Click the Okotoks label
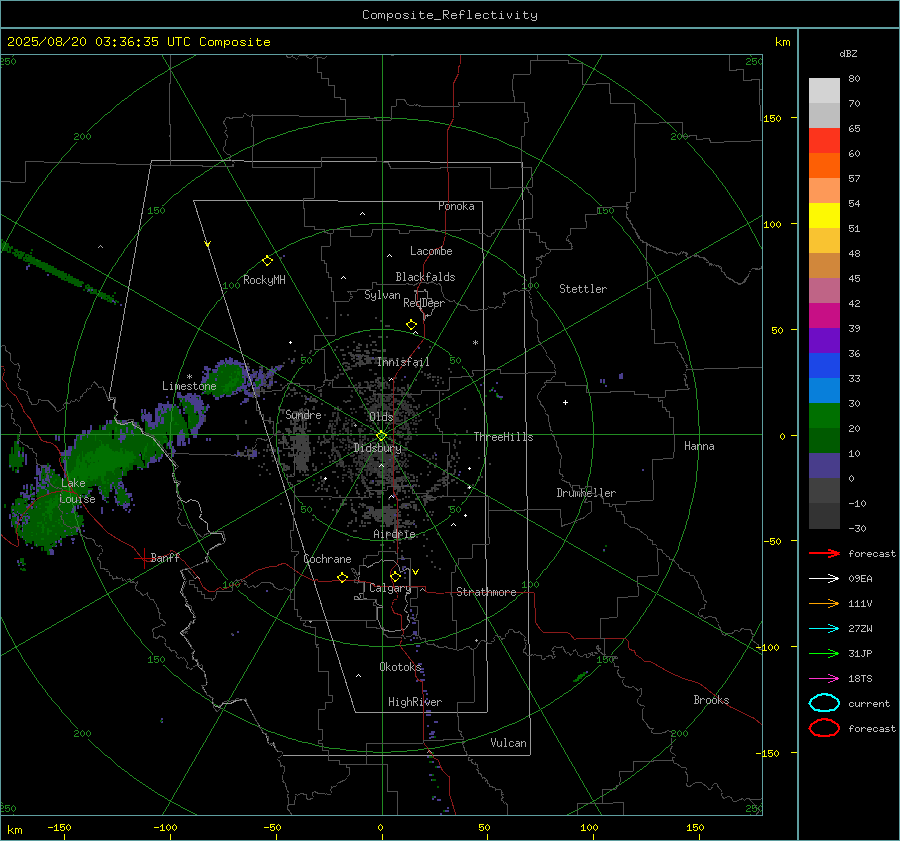The width and height of the screenshot is (900, 841). pos(400,667)
